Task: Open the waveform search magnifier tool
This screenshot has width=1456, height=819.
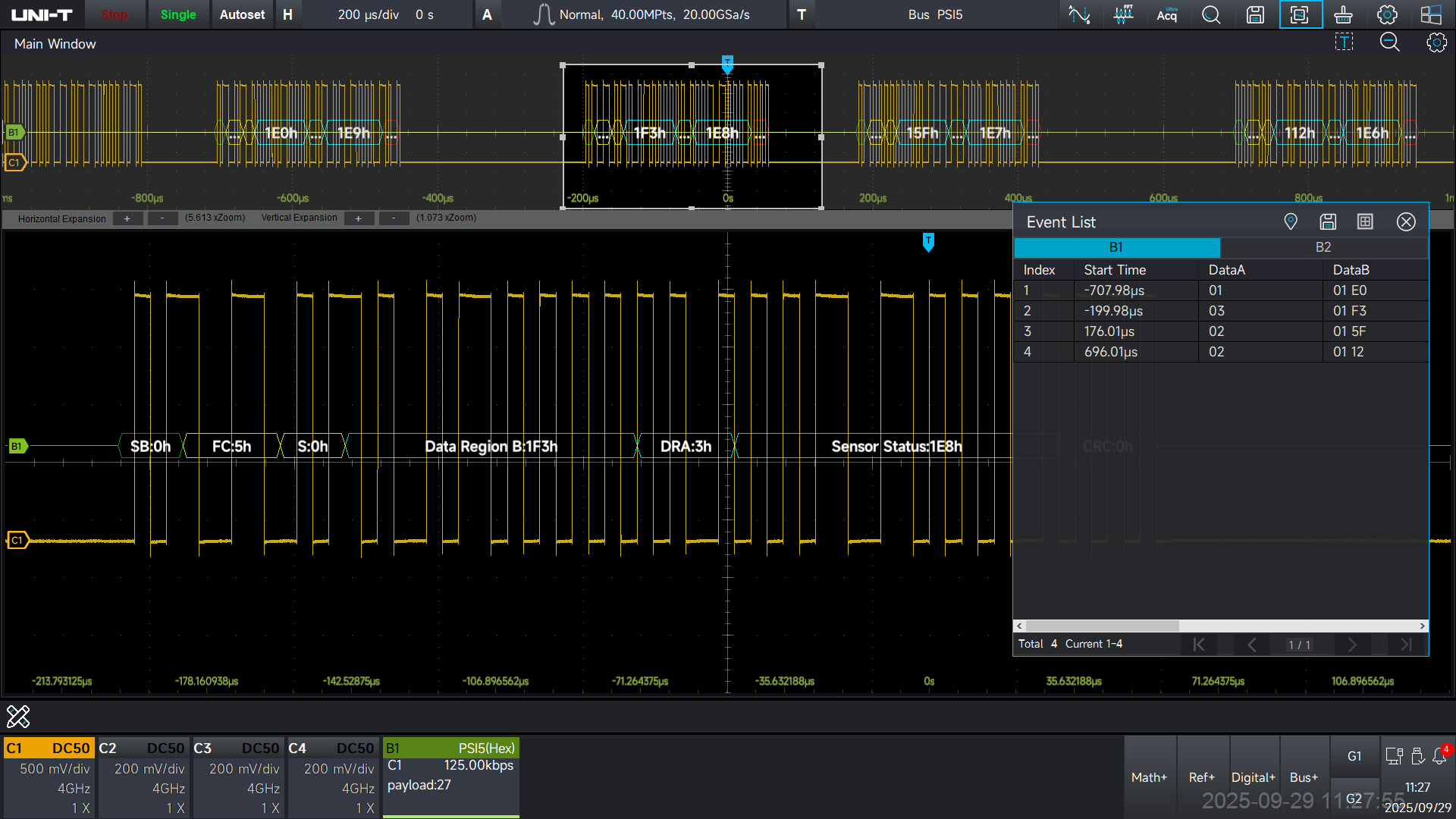Action: (1211, 14)
